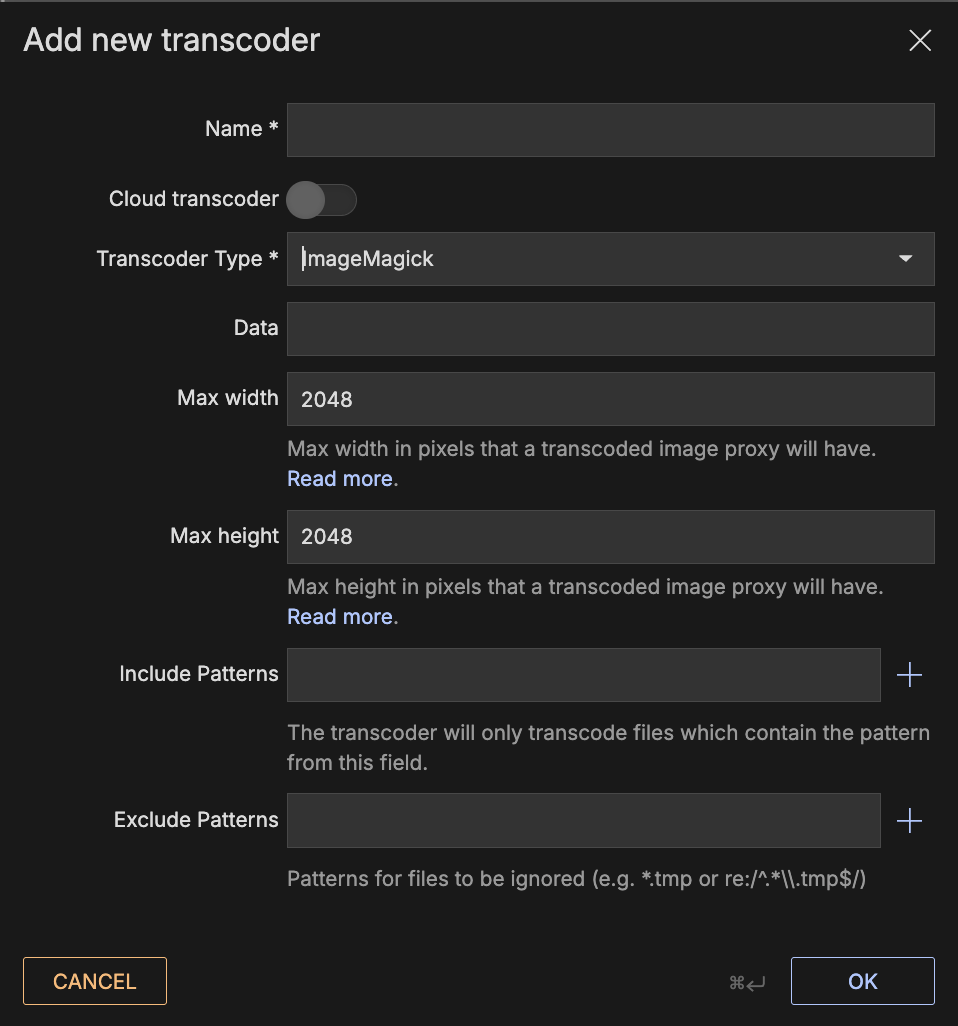Viewport: 958px width, 1026px height.
Task: Open Read more link under Max width
Action: click(339, 479)
